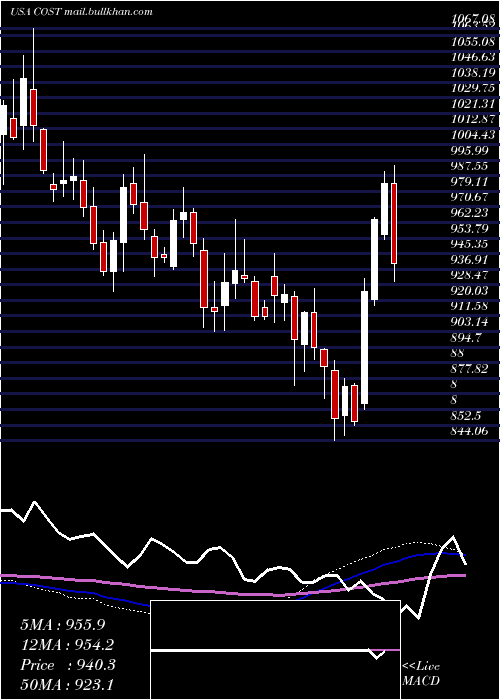Click the 1012.87 price level label
The height and width of the screenshot is (700, 500).
click(x=473, y=119)
